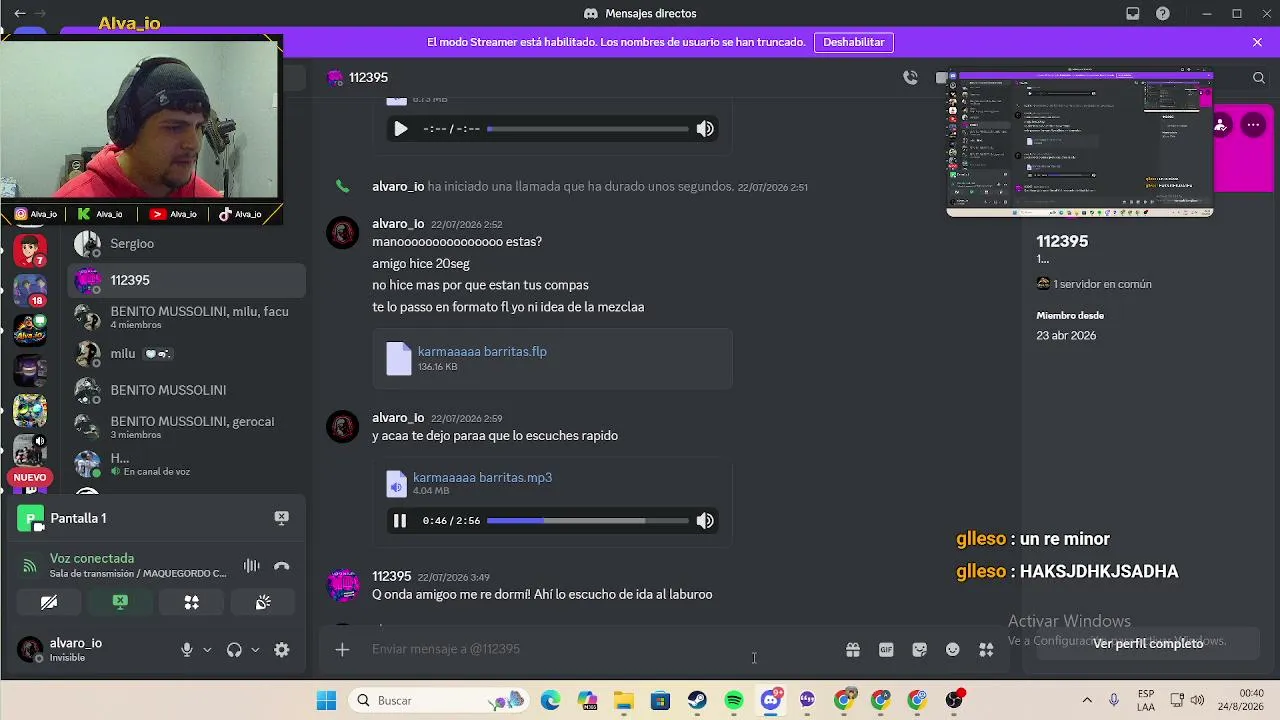
Task: Click Ver perfil completo
Action: tap(1148, 644)
